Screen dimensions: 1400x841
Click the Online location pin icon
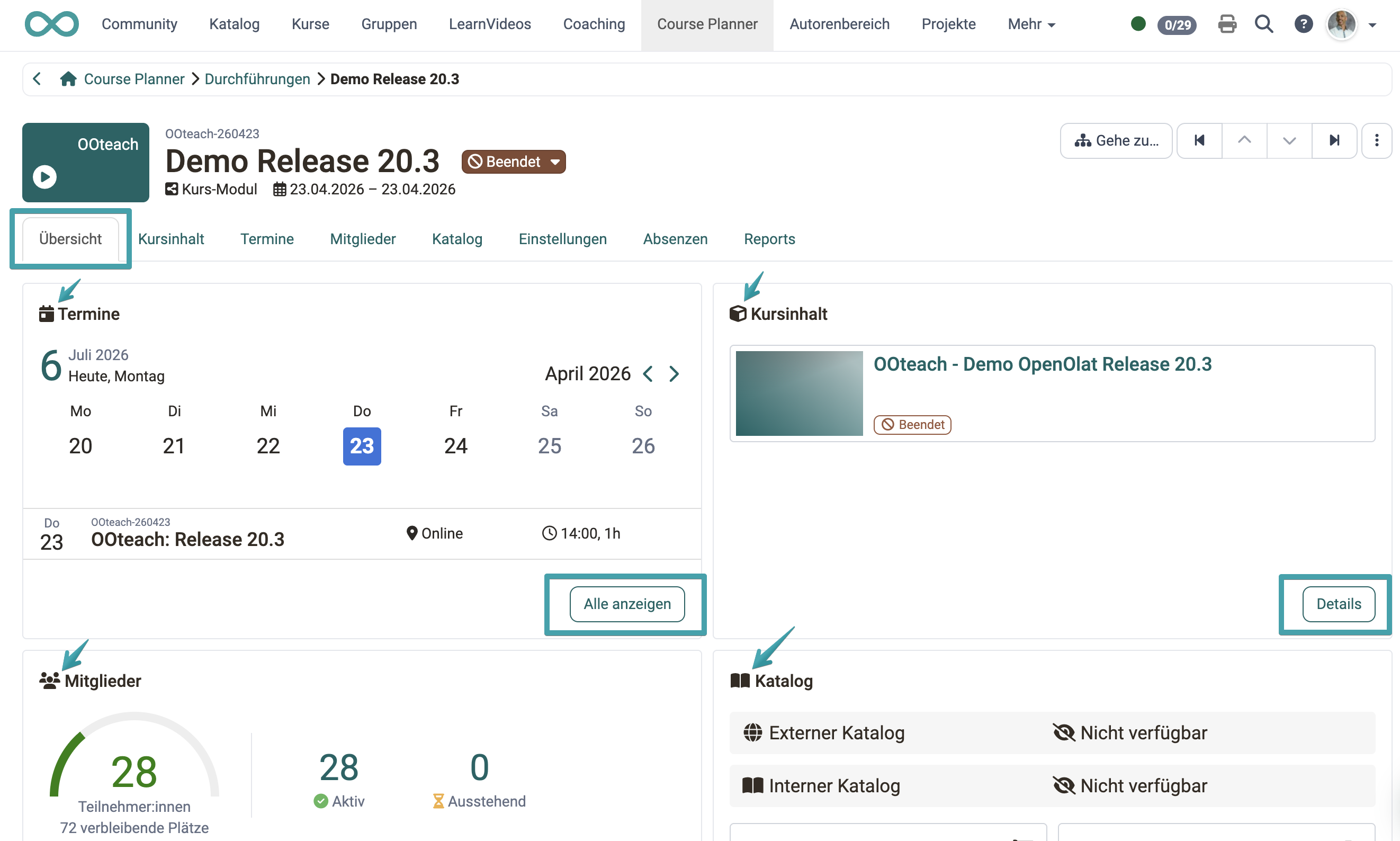pyautogui.click(x=412, y=533)
